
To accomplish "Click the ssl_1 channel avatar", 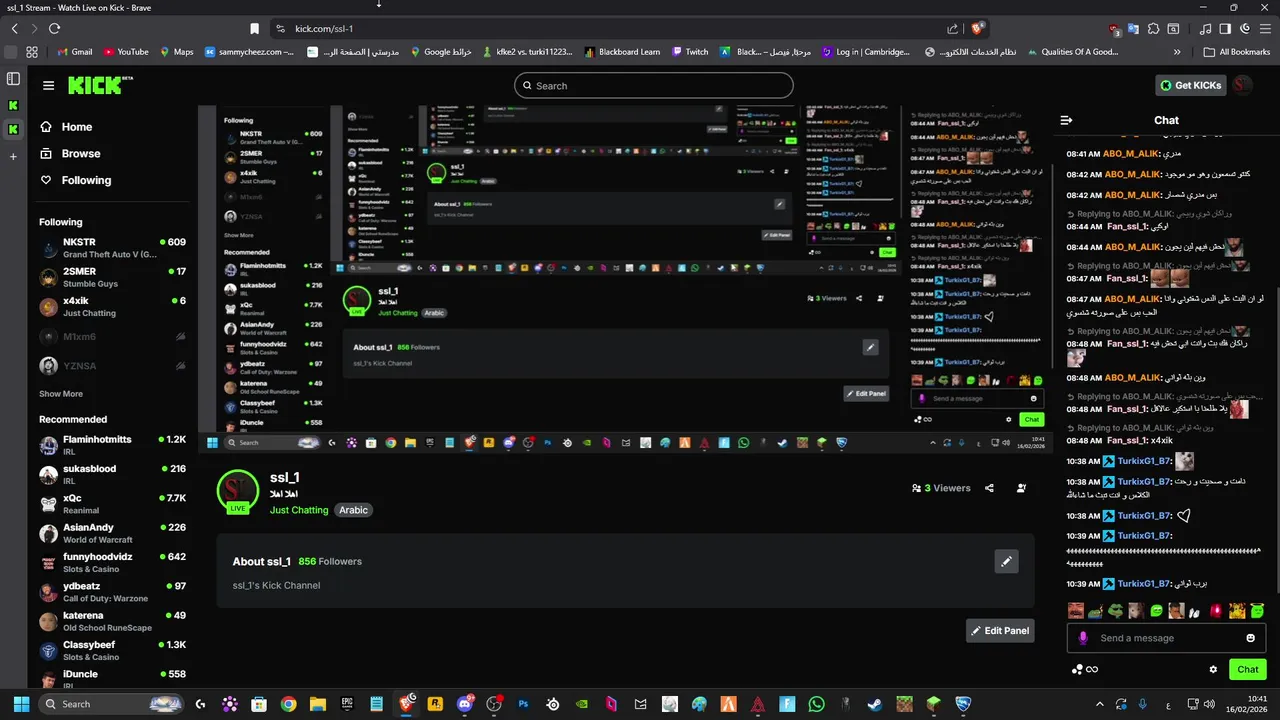I will [x=237, y=491].
